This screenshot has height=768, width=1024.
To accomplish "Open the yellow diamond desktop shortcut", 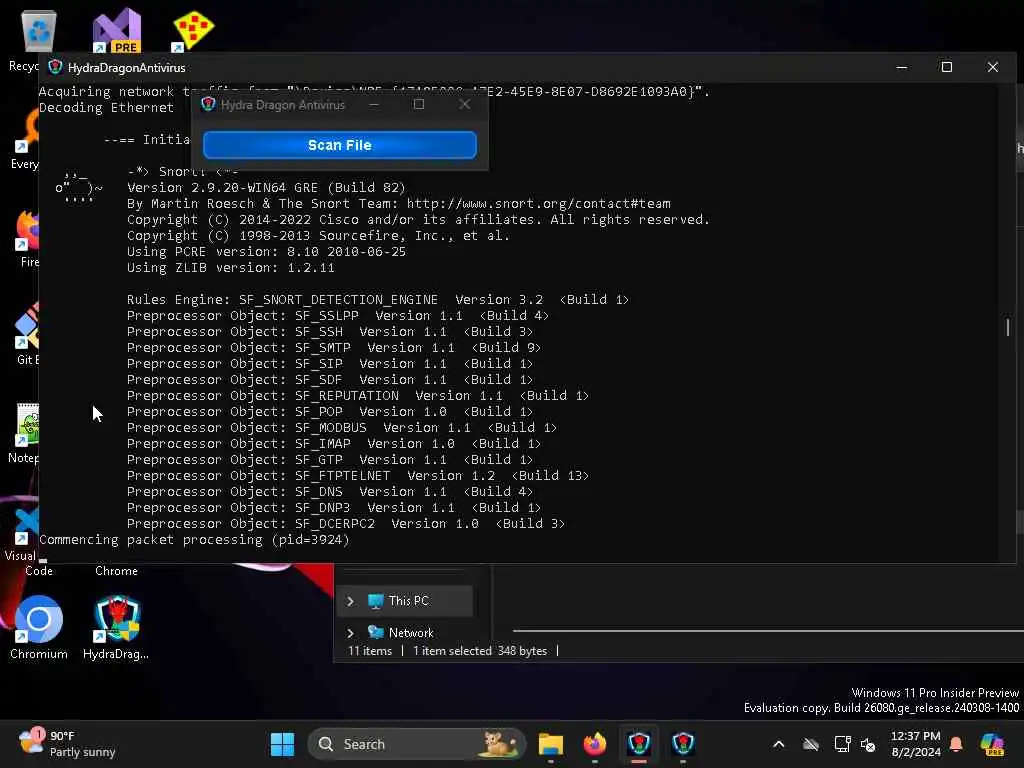I will [193, 30].
